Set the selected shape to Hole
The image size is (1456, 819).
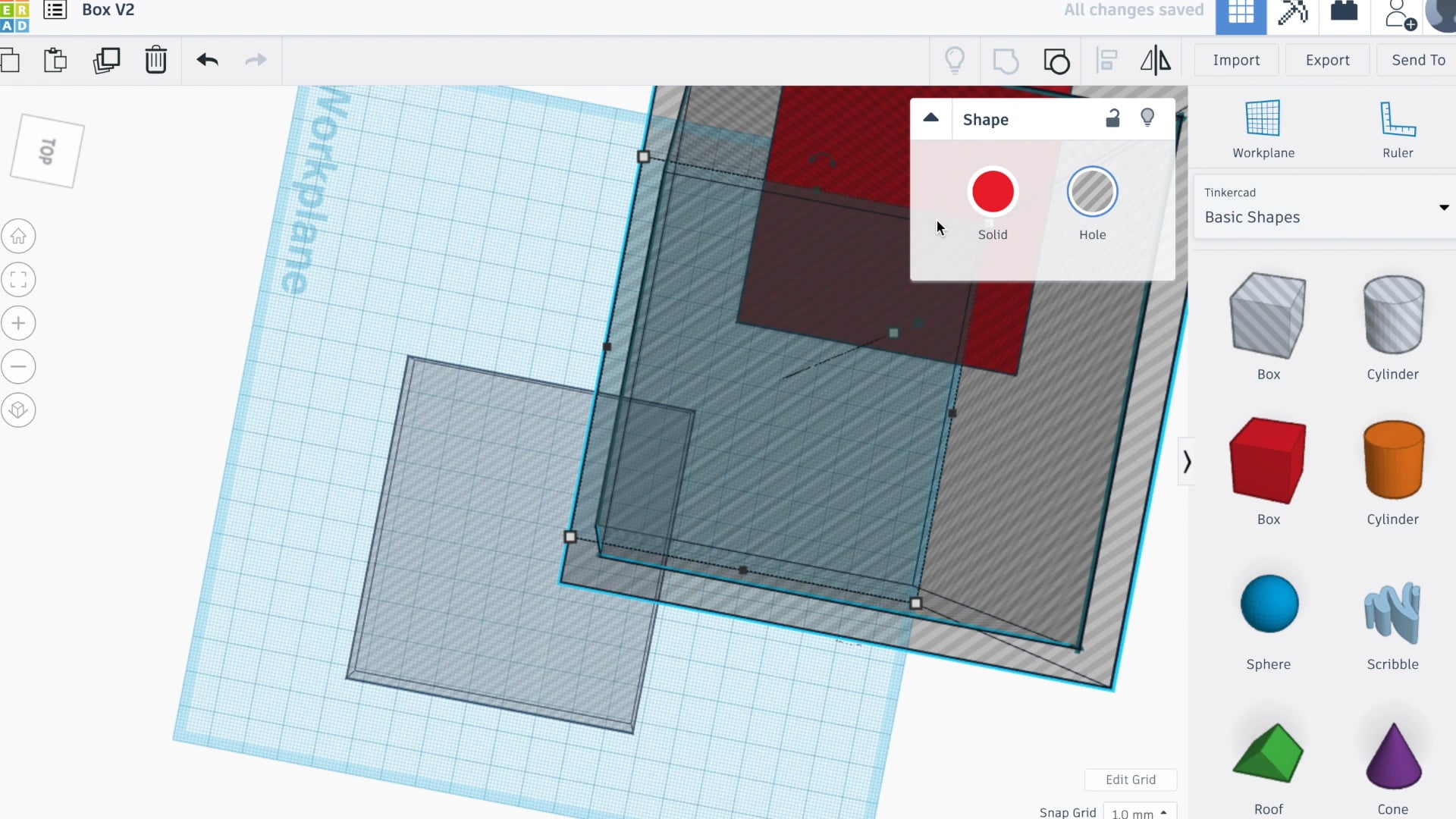tap(1092, 192)
